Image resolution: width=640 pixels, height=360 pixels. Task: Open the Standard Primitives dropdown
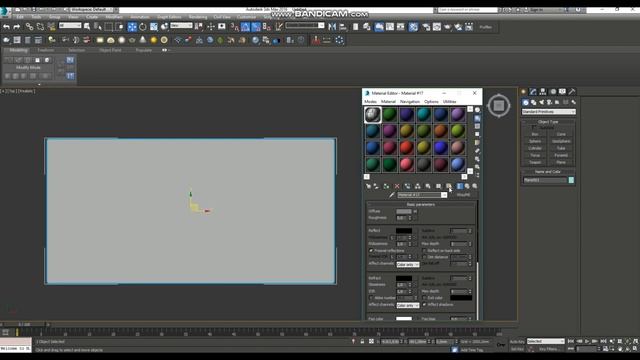(x=549, y=112)
